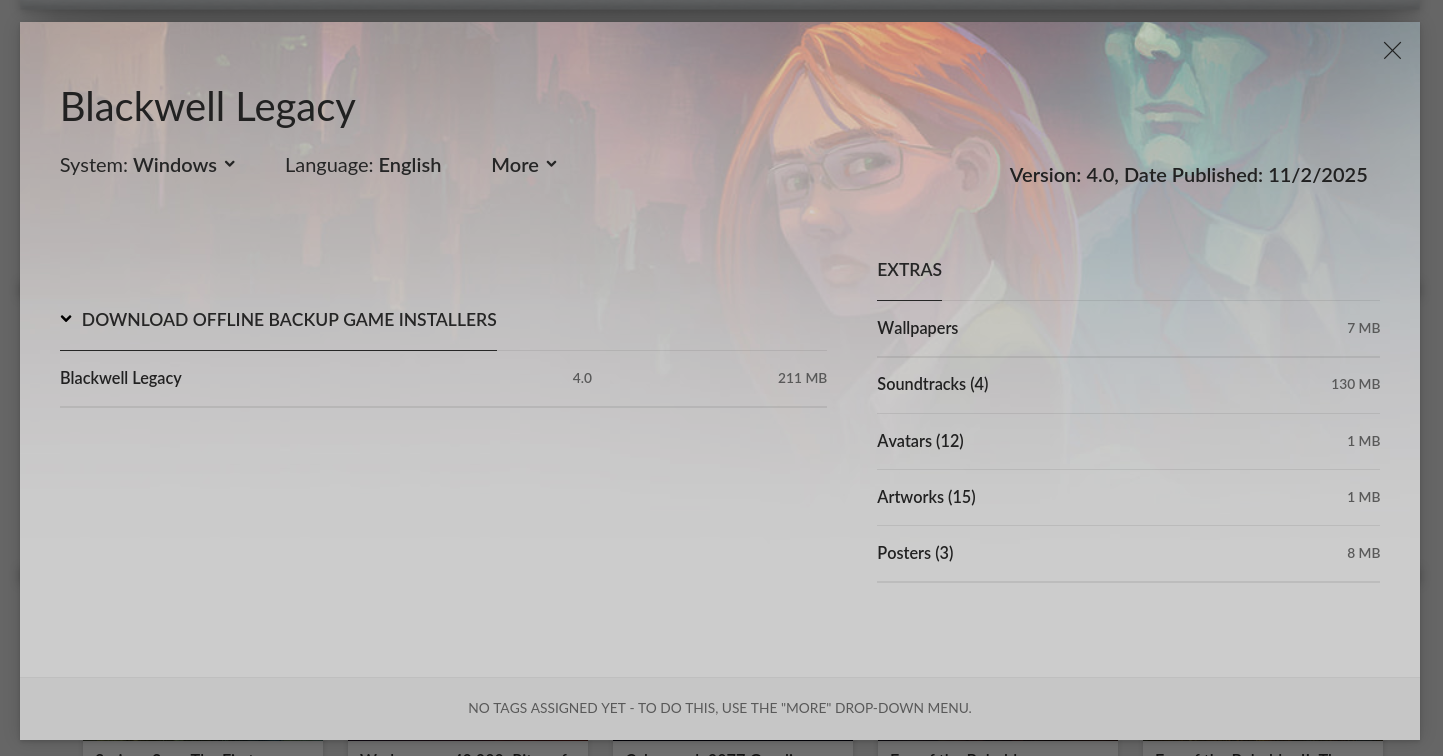
Task: Open the System Windows dropdown
Action: click(x=148, y=165)
